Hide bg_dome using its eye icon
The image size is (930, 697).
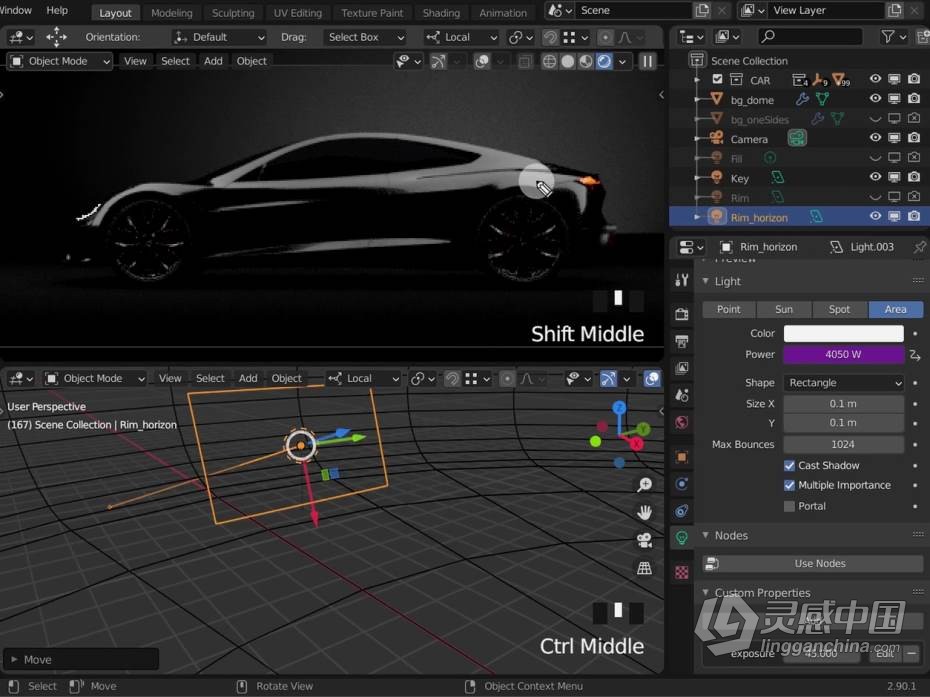[x=875, y=98]
